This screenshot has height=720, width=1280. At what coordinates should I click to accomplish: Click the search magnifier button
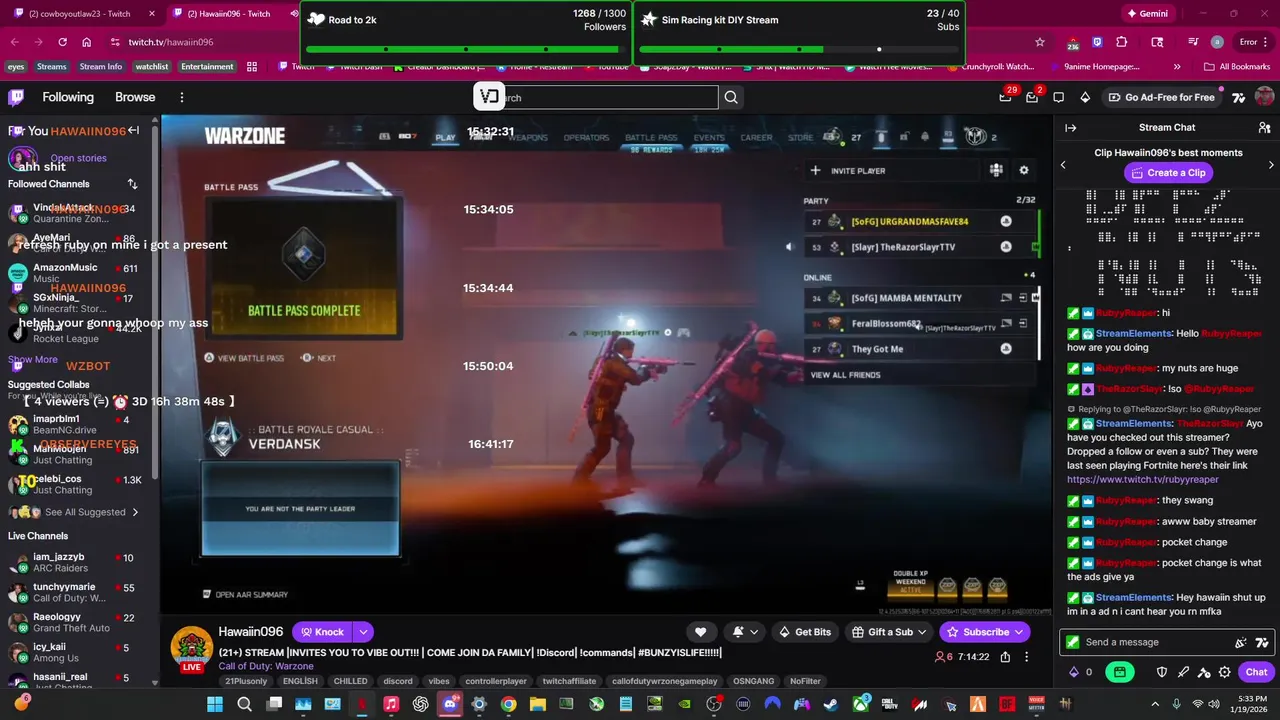(731, 97)
